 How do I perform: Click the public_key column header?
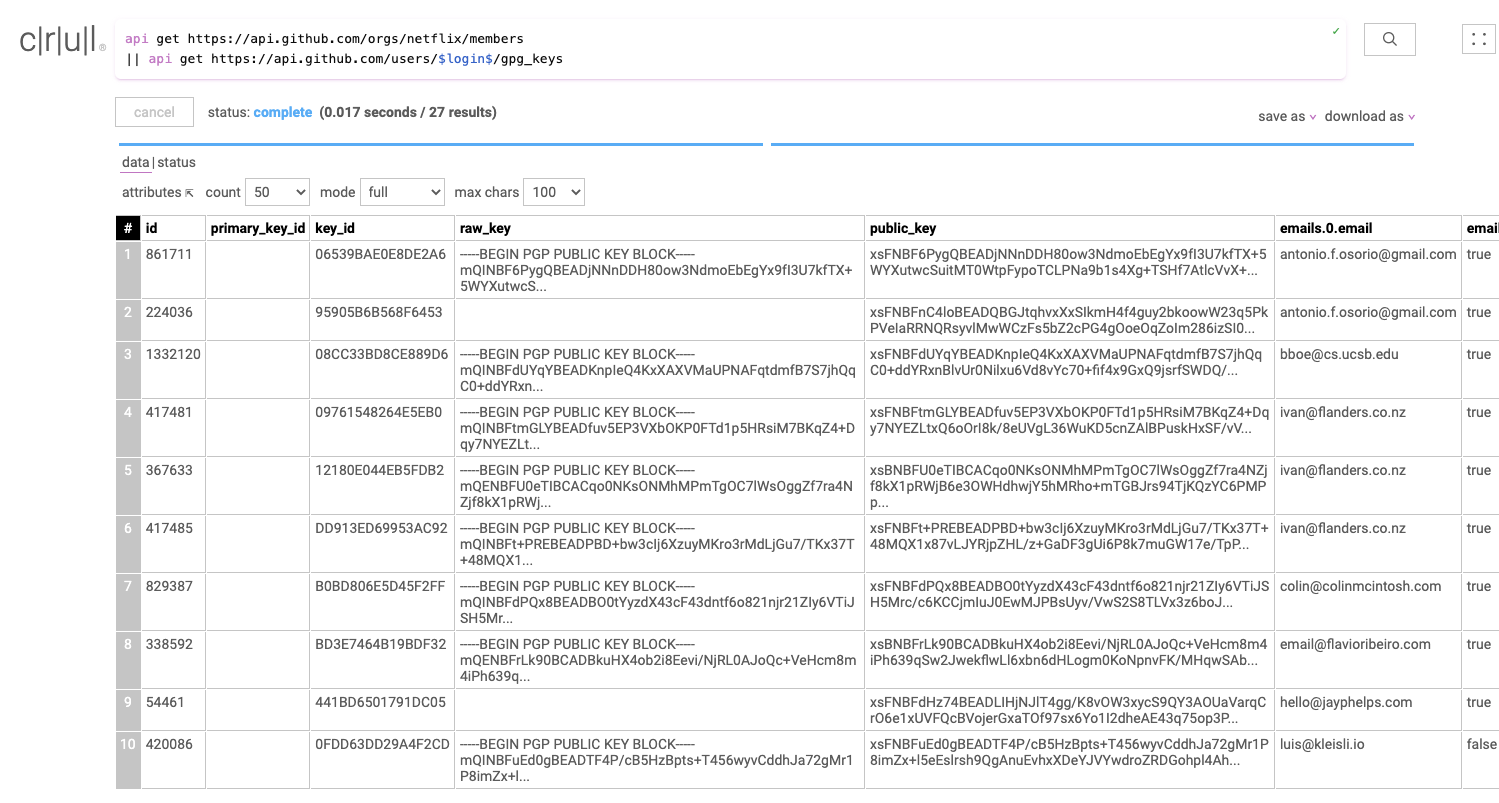(903, 228)
